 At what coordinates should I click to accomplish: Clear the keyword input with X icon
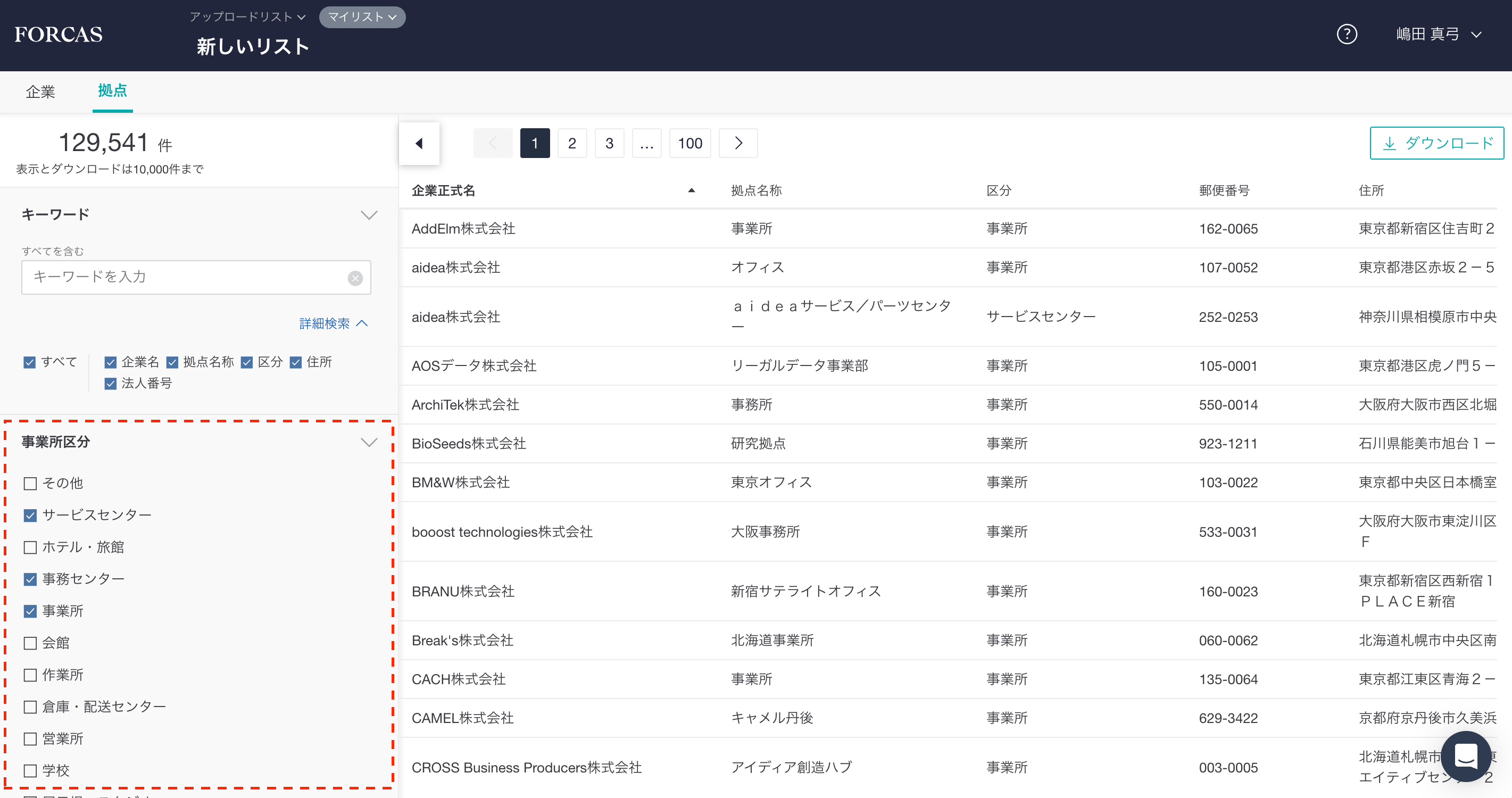tap(355, 278)
